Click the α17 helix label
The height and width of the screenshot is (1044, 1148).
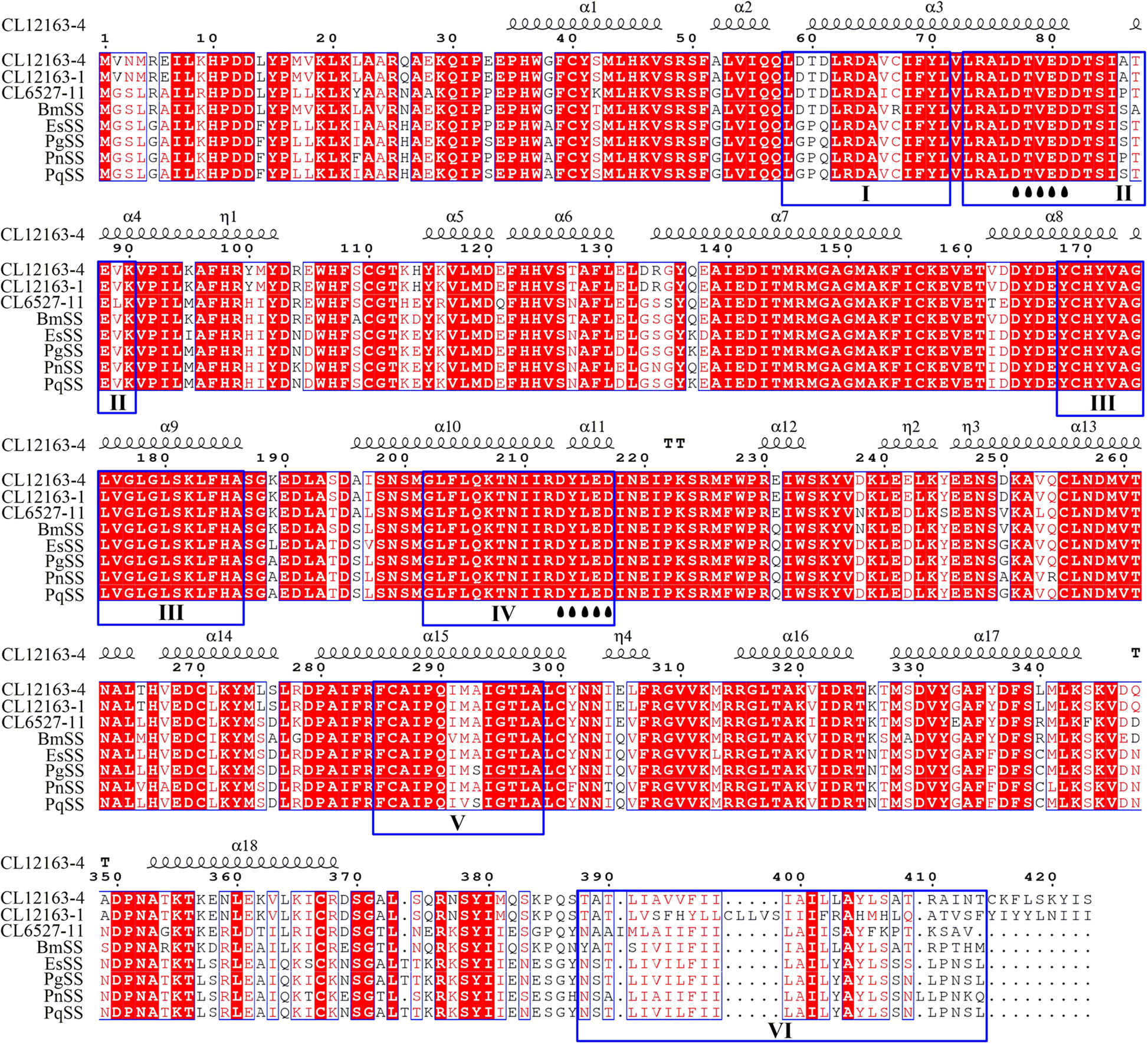987,636
